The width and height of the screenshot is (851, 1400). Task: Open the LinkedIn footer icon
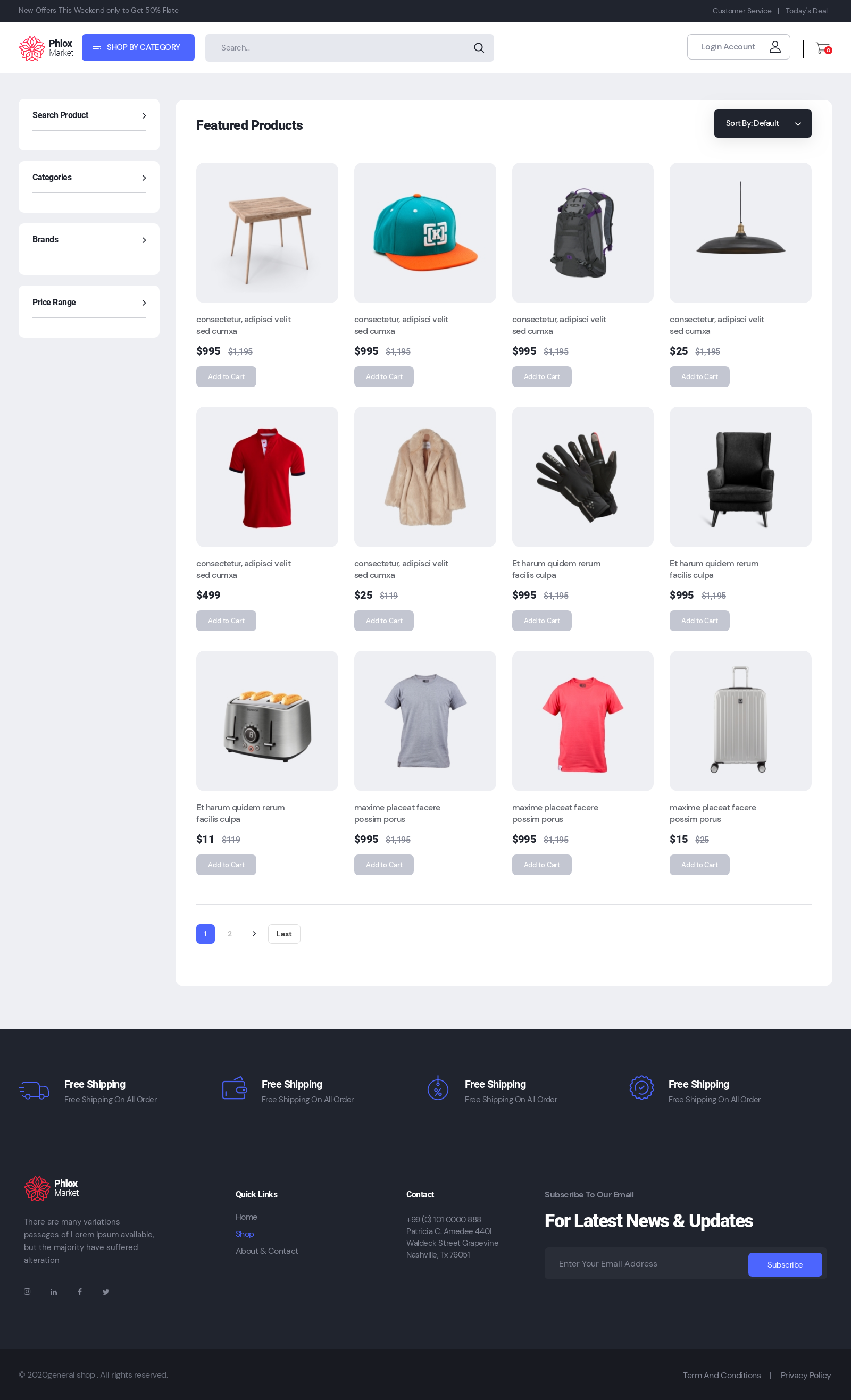pos(53,1292)
